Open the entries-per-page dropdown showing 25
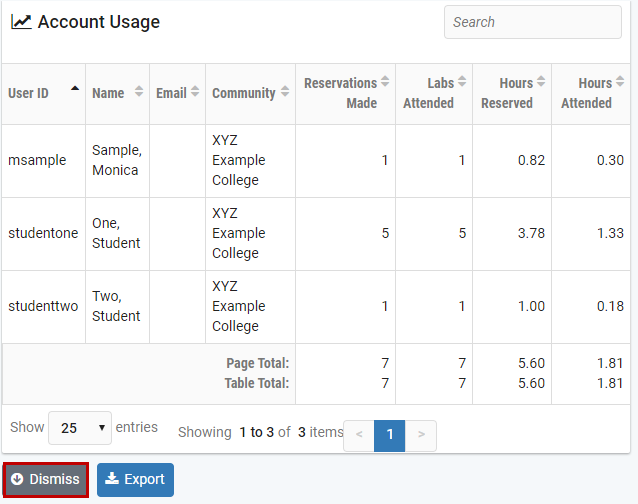Screen dimensions: 638x504 pyautogui.click(x=80, y=428)
